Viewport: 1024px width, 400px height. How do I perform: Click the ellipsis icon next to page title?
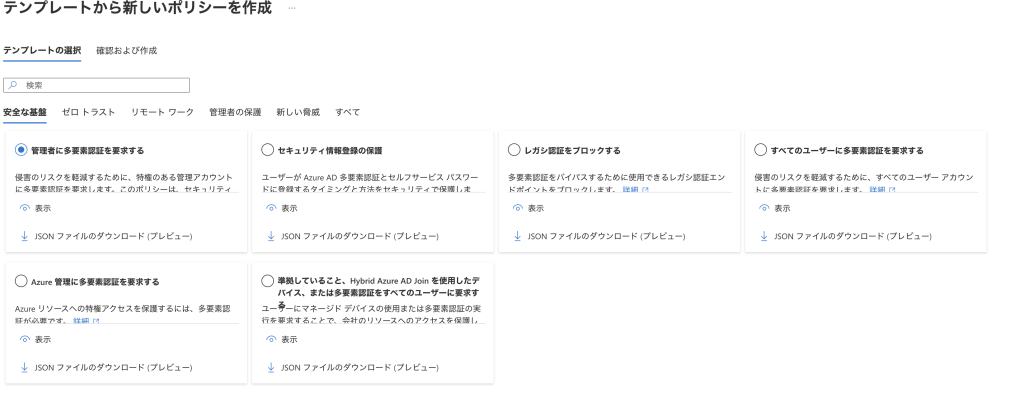point(291,8)
